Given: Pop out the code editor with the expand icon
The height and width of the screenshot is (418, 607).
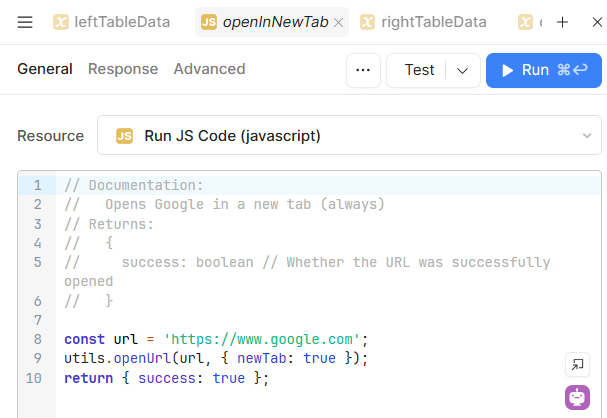Looking at the screenshot, I should click(577, 364).
